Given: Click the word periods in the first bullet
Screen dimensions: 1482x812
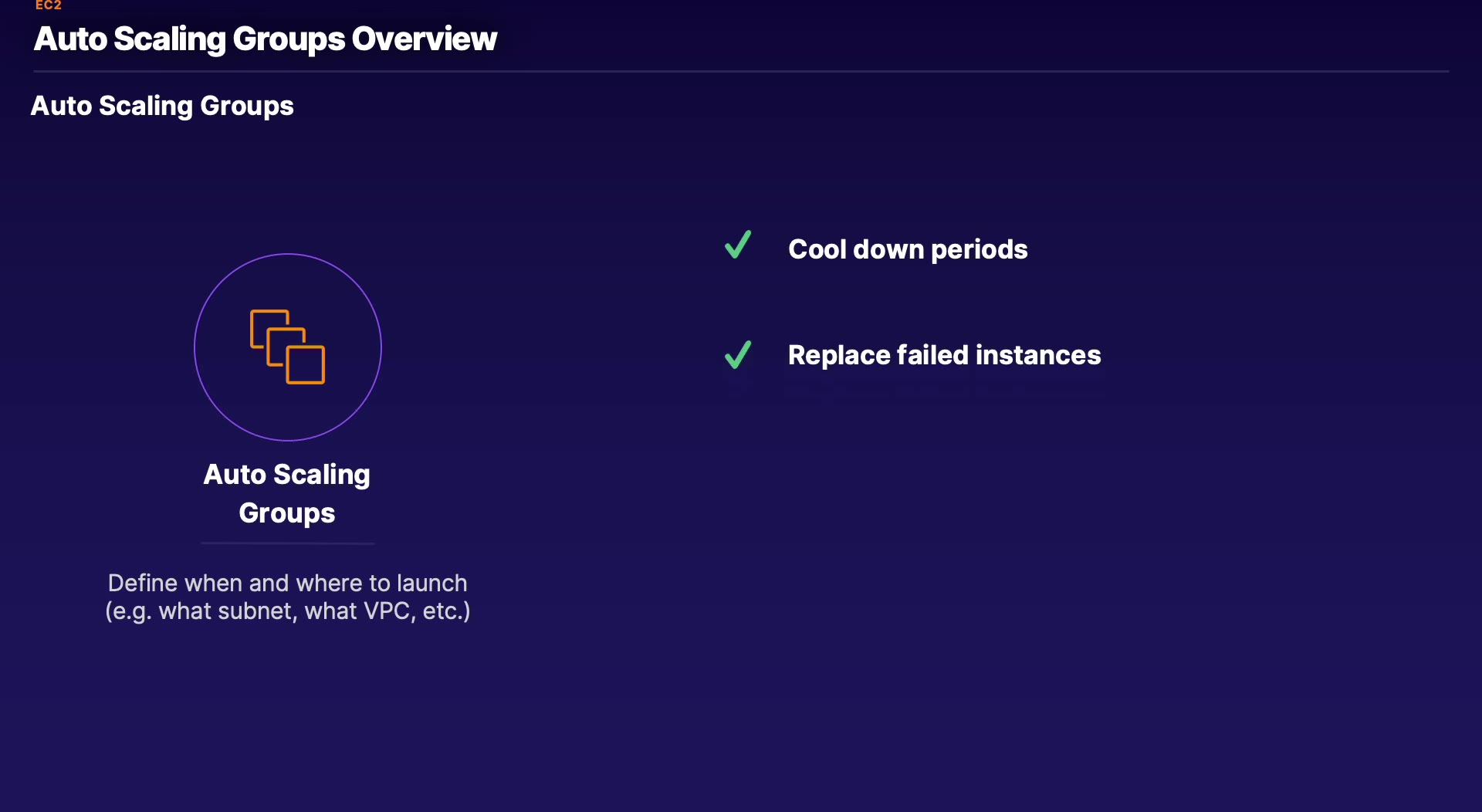Looking at the screenshot, I should click(979, 249).
